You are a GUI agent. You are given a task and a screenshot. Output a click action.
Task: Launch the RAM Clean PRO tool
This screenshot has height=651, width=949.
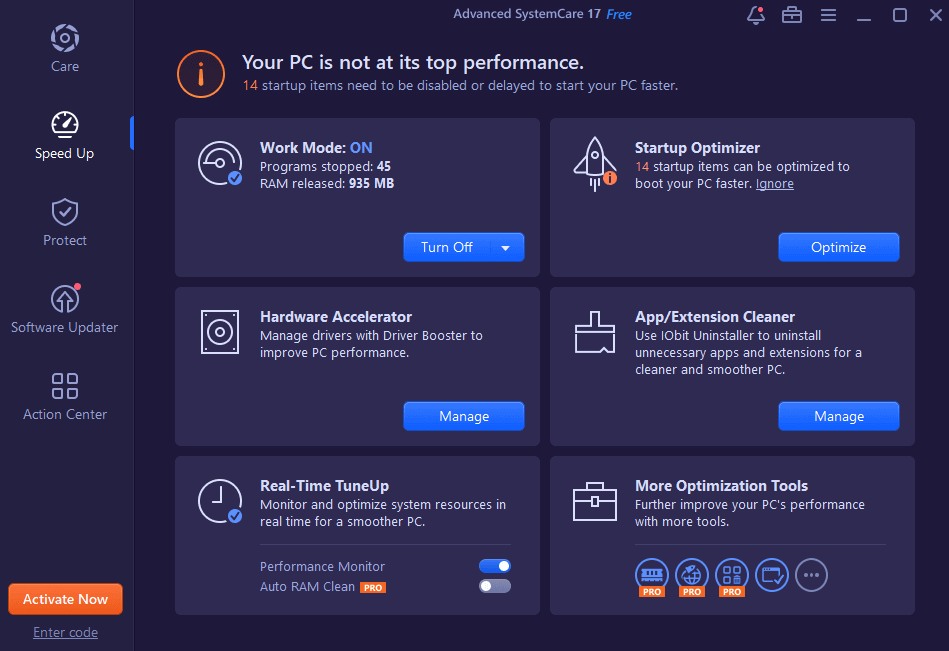[x=651, y=575]
